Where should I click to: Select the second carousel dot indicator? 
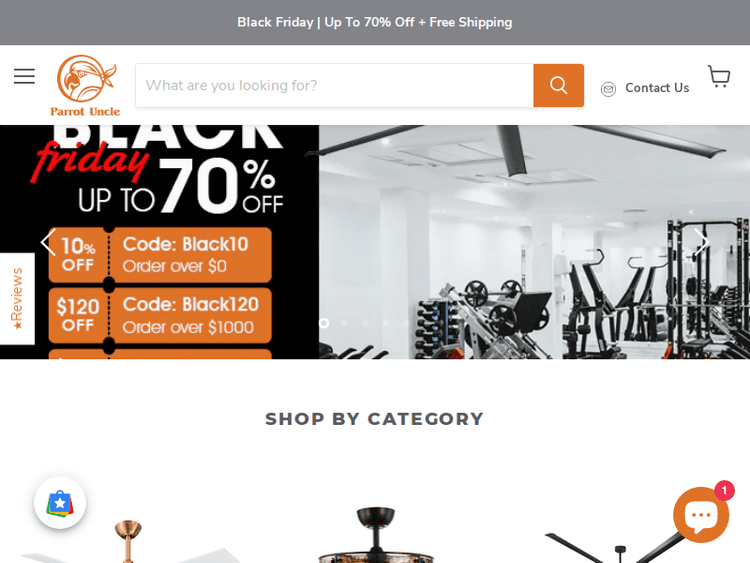point(344,323)
